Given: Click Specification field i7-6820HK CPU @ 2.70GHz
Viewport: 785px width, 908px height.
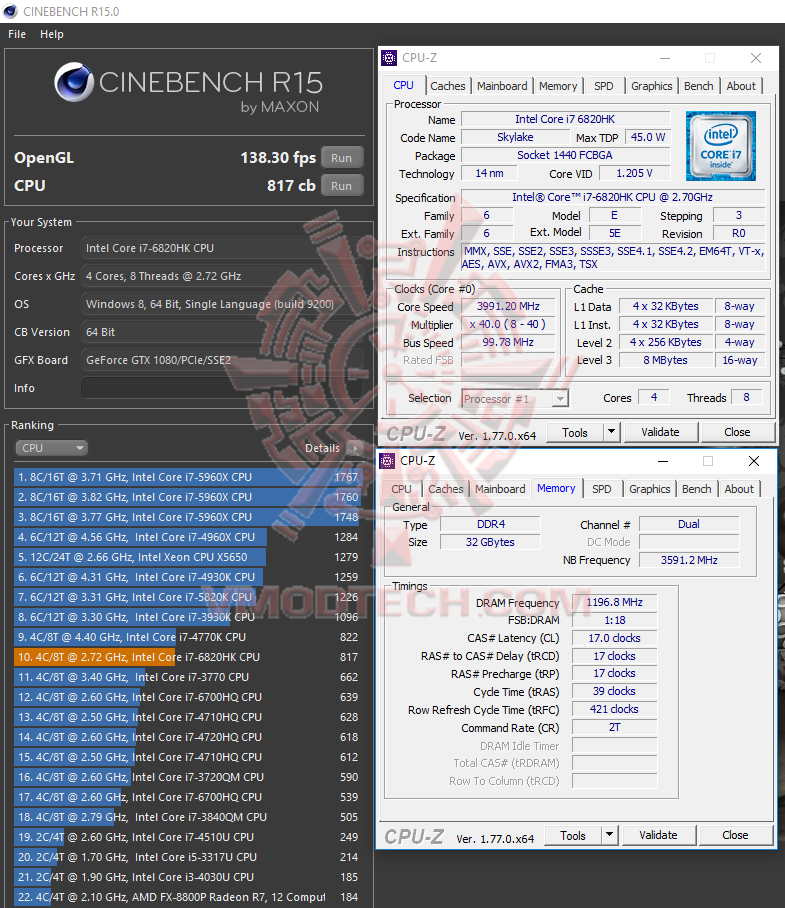Looking at the screenshot, I should point(612,197).
